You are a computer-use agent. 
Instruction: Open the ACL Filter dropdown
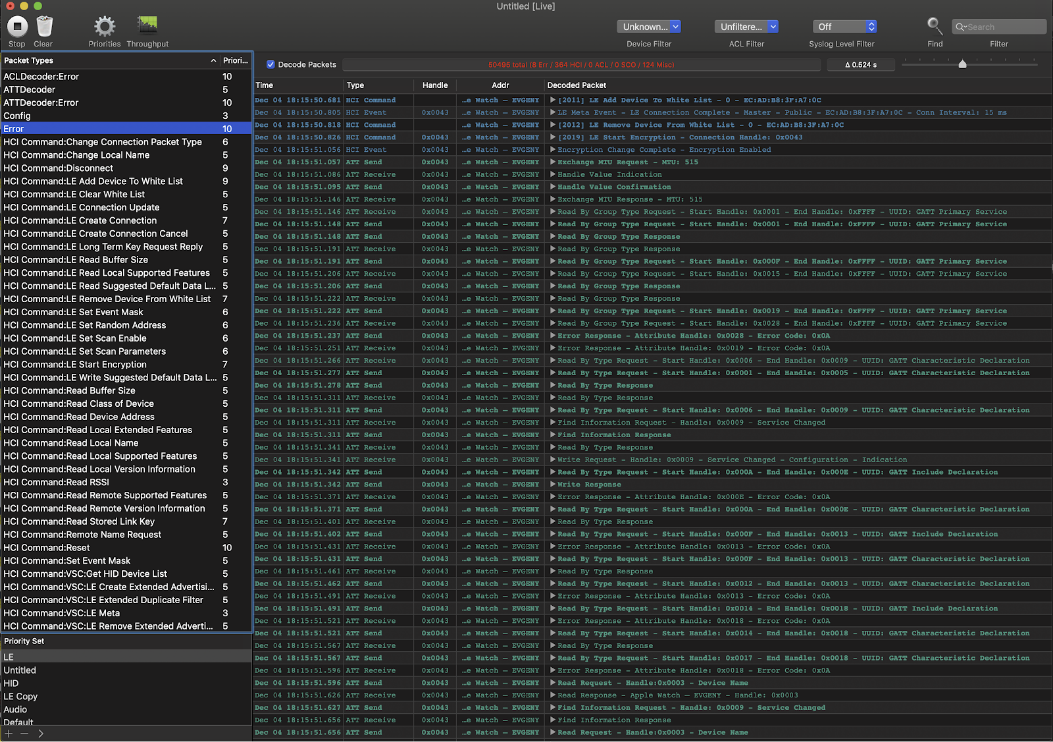746,27
